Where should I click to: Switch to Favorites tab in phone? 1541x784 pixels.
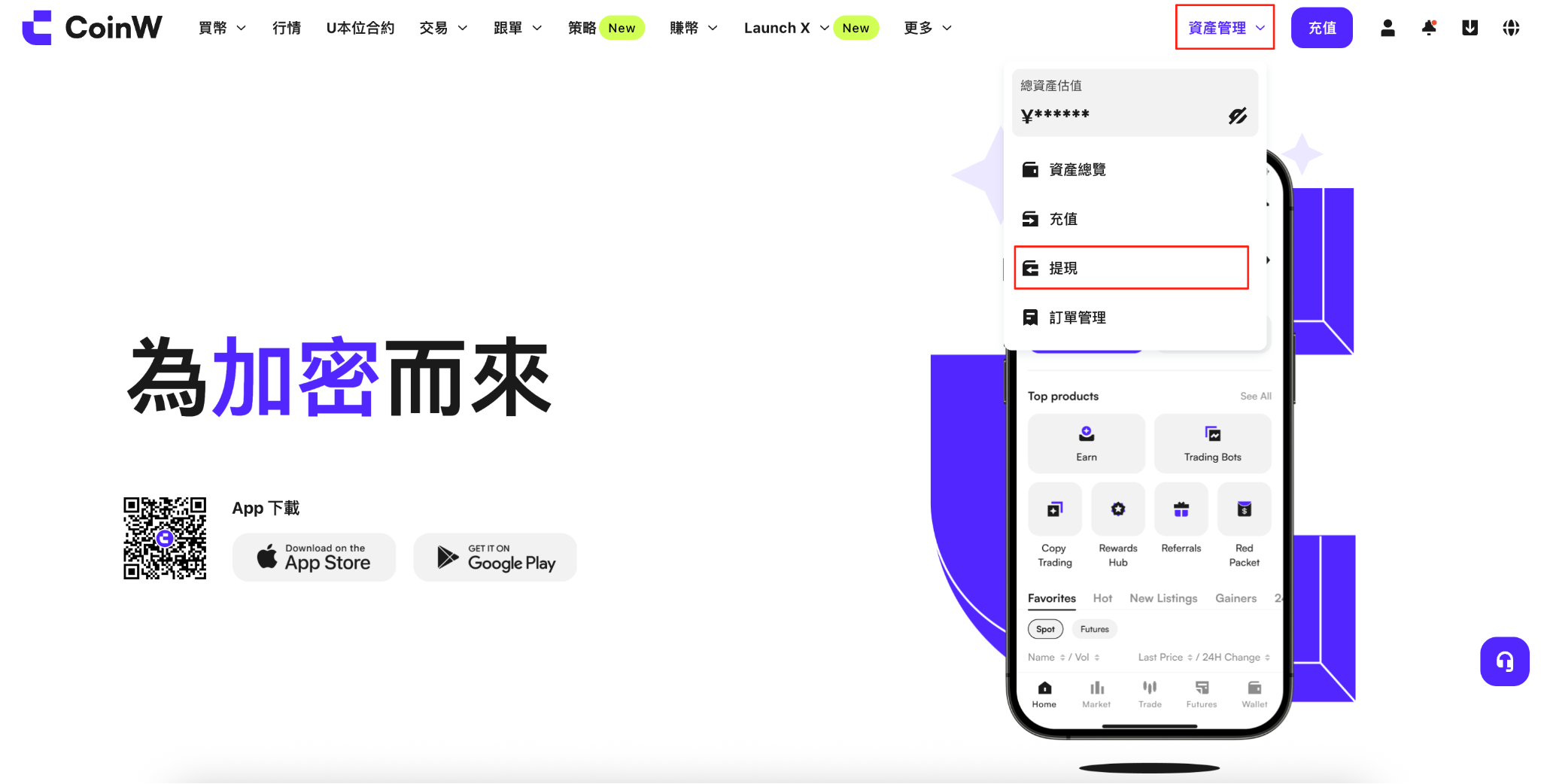coord(1052,599)
